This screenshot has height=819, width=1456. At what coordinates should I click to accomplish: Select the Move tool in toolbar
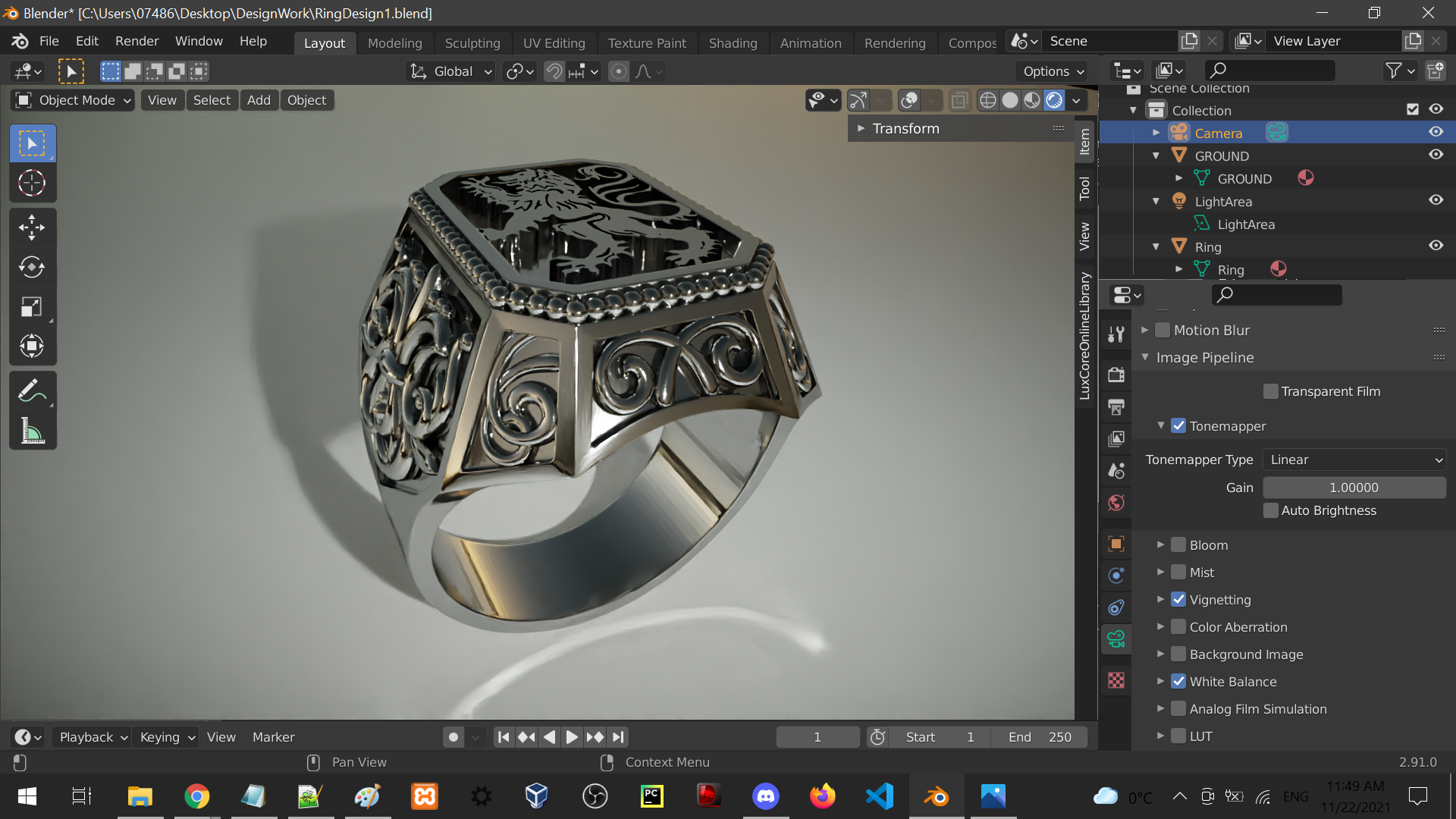click(x=32, y=227)
